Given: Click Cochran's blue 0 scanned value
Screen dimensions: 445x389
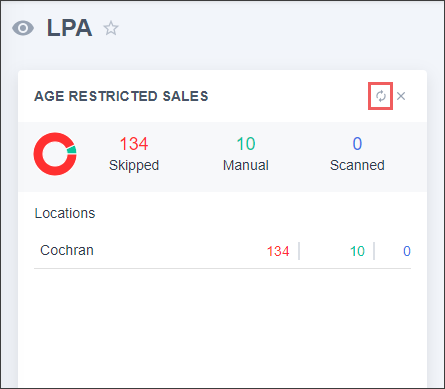Looking at the screenshot, I should pyautogui.click(x=407, y=251).
